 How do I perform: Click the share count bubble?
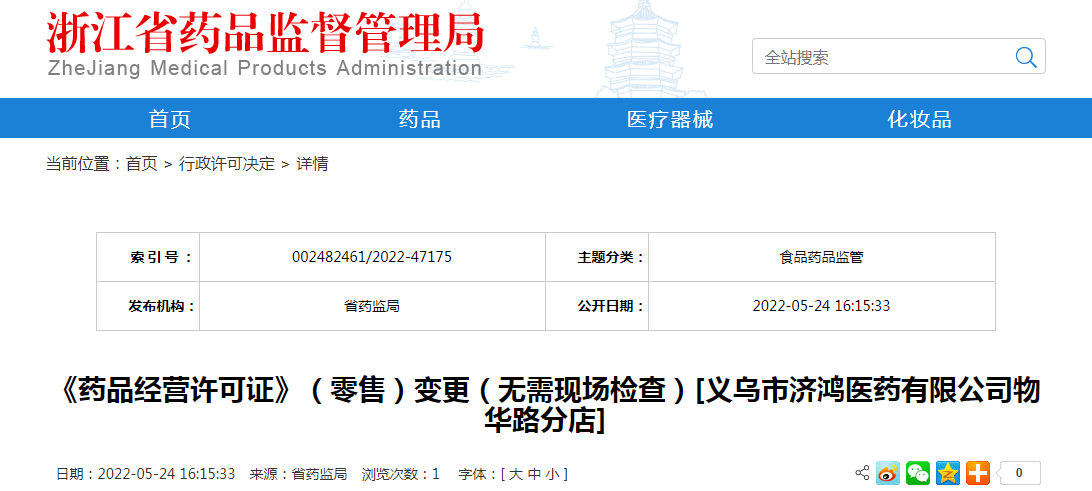(1019, 474)
